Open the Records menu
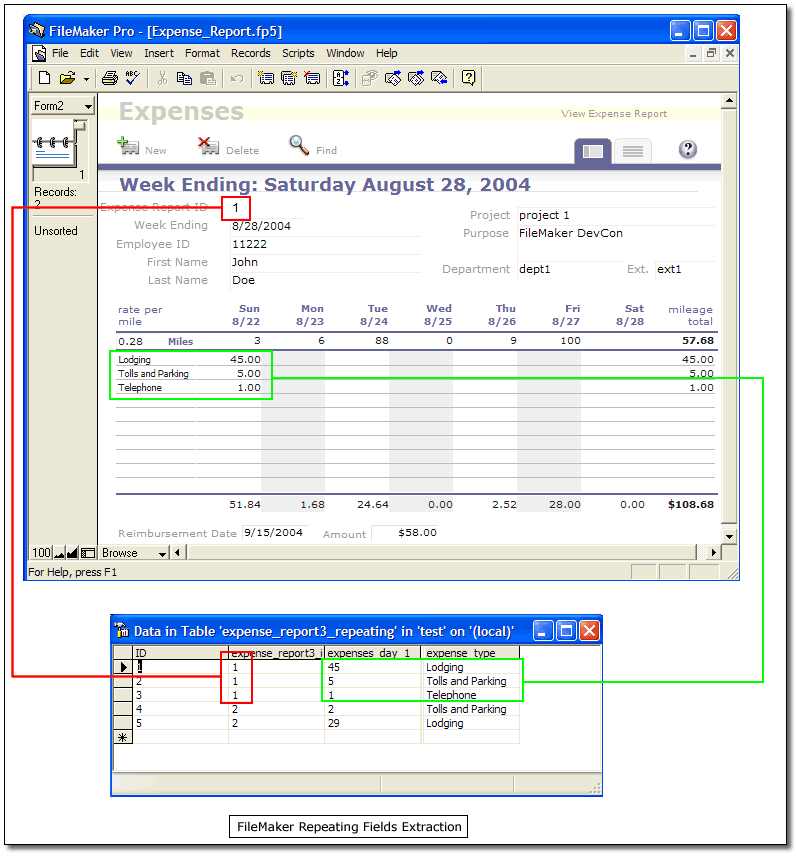The width and height of the screenshot is (796, 861). tap(250, 53)
